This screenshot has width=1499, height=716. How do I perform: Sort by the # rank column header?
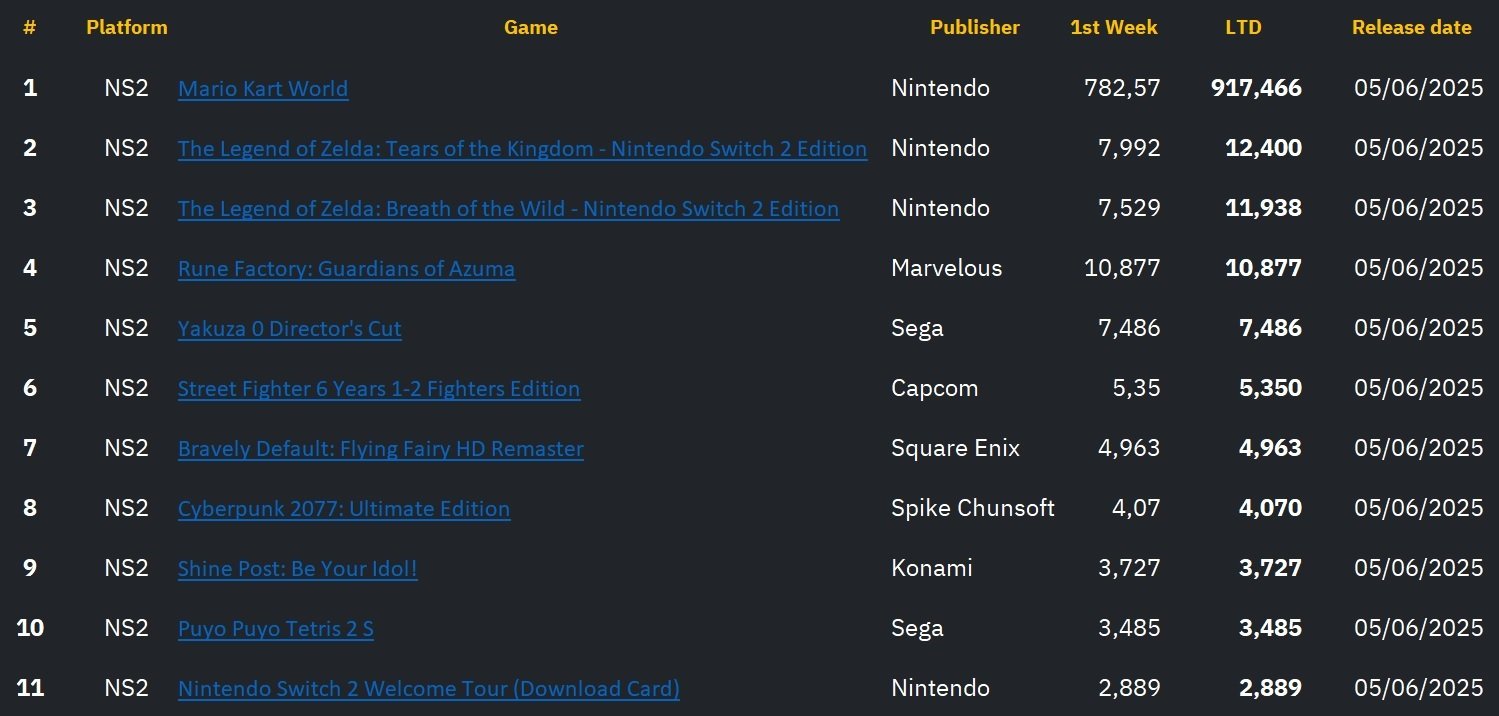(30, 28)
